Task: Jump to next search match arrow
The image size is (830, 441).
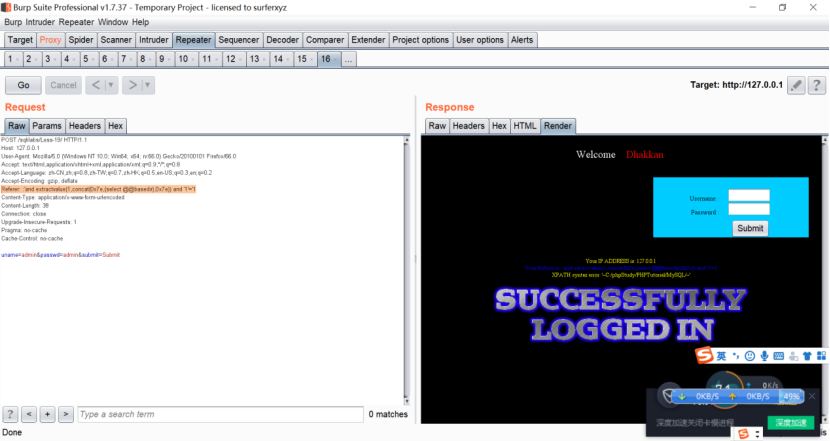Action: click(x=66, y=414)
